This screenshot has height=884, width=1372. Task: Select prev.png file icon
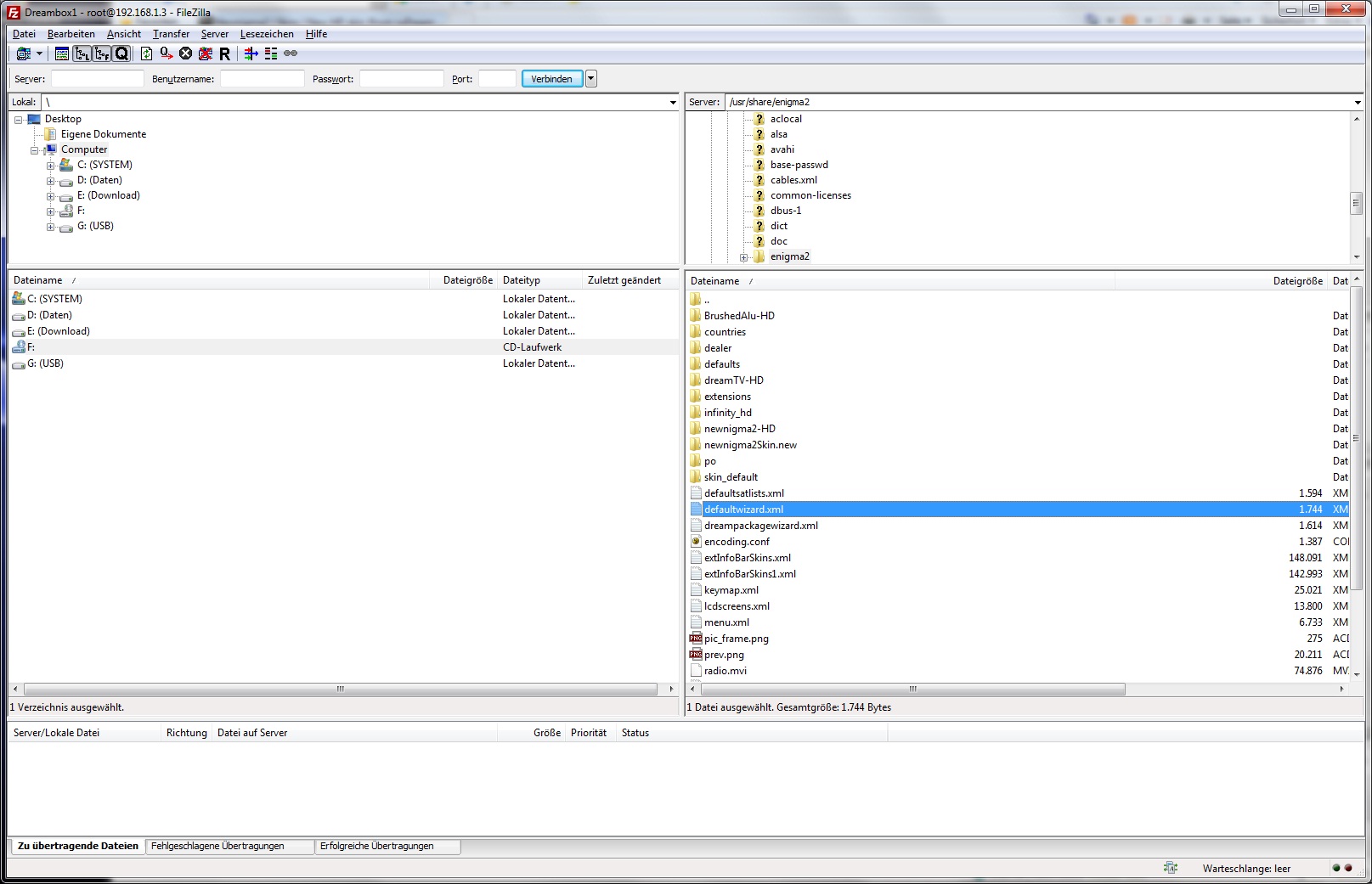[696, 654]
